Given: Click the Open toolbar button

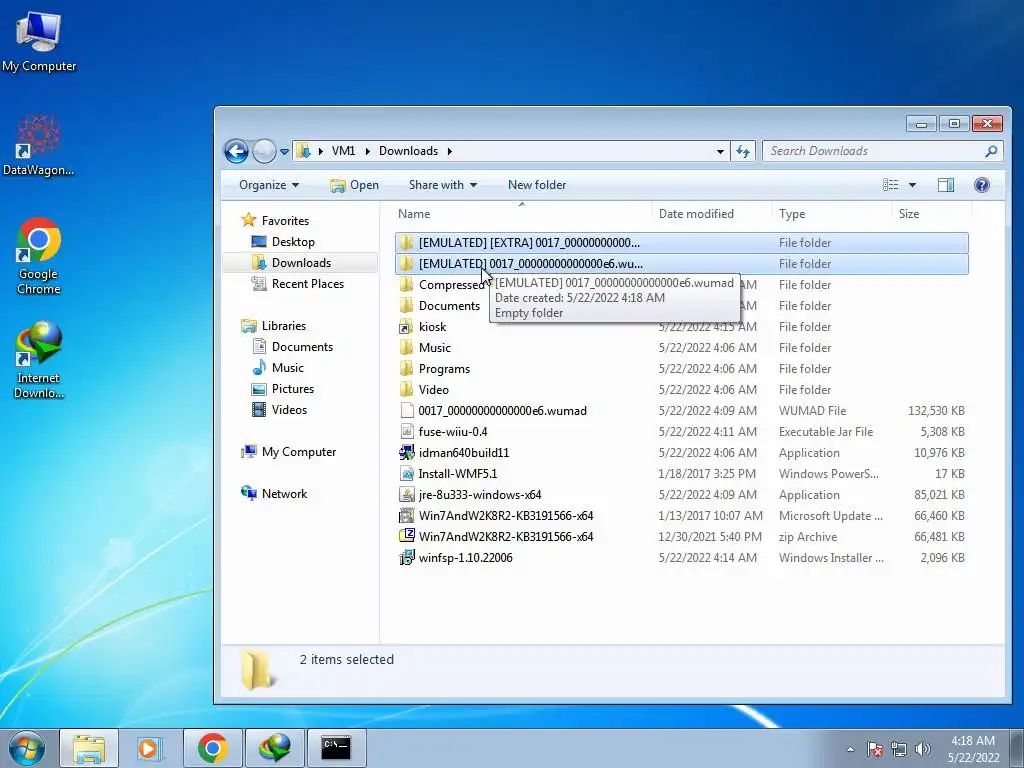Looking at the screenshot, I should pos(354,185).
